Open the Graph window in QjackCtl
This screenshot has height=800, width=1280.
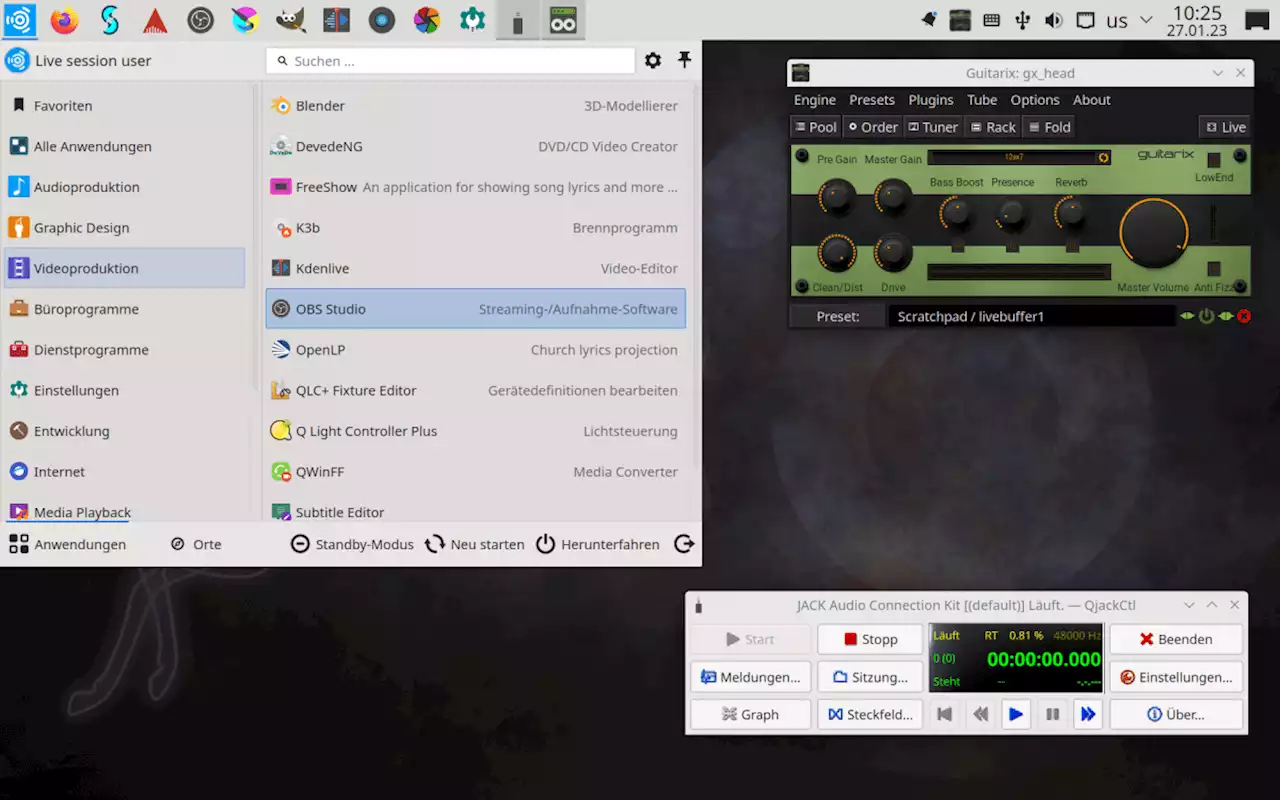[x=750, y=715]
